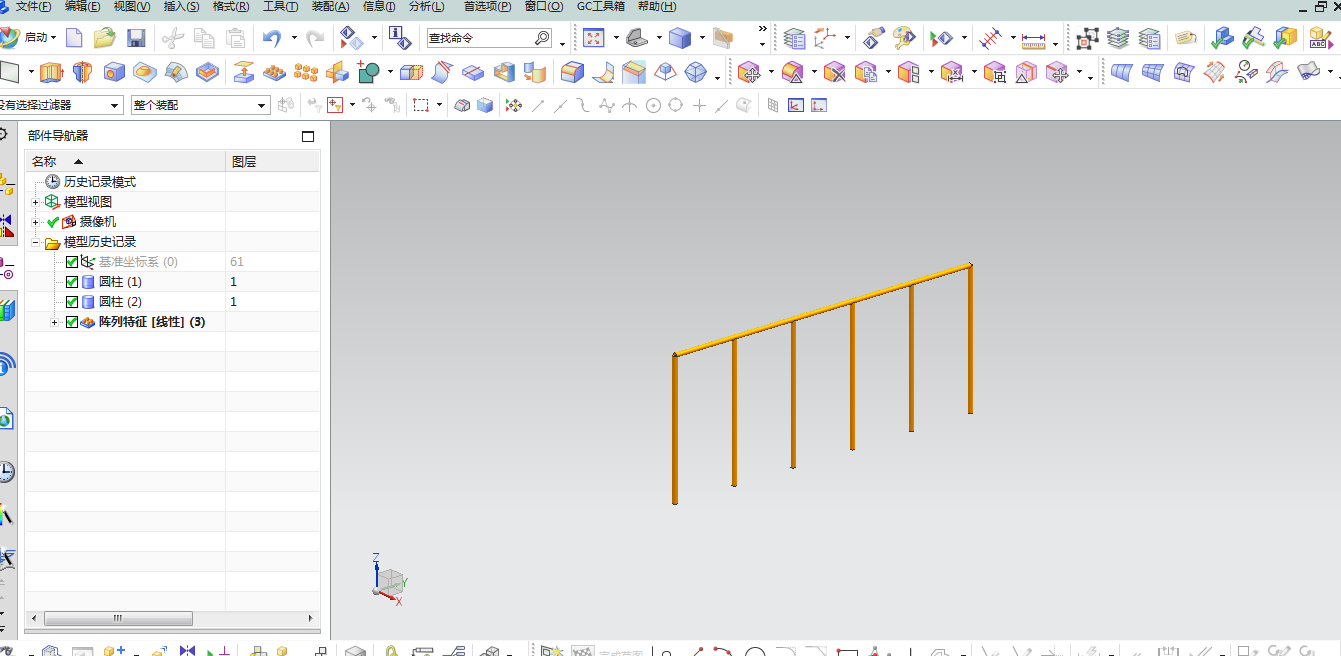Open the undo history dropdown arrow

(294, 38)
